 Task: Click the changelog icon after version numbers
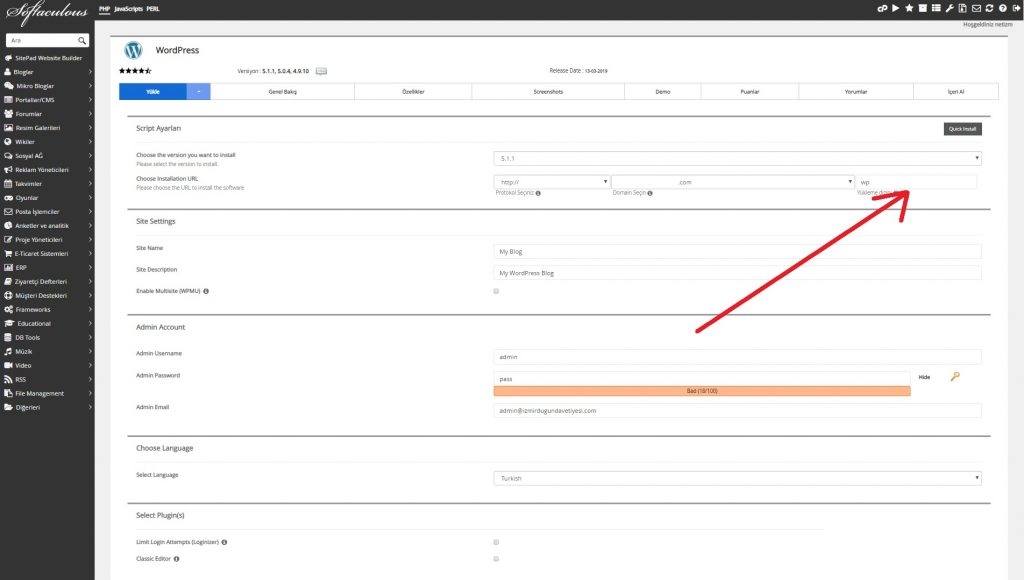pyautogui.click(x=321, y=71)
